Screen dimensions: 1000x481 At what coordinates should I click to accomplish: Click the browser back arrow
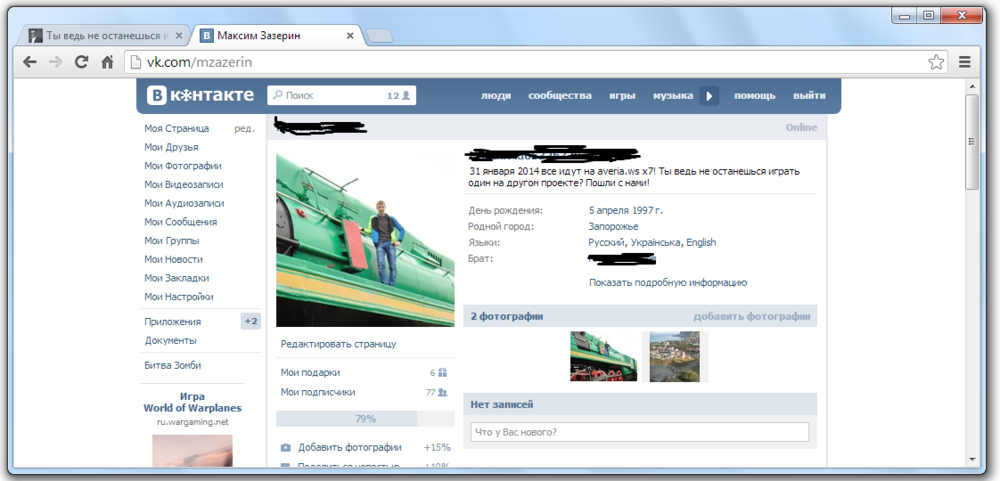tap(30, 62)
